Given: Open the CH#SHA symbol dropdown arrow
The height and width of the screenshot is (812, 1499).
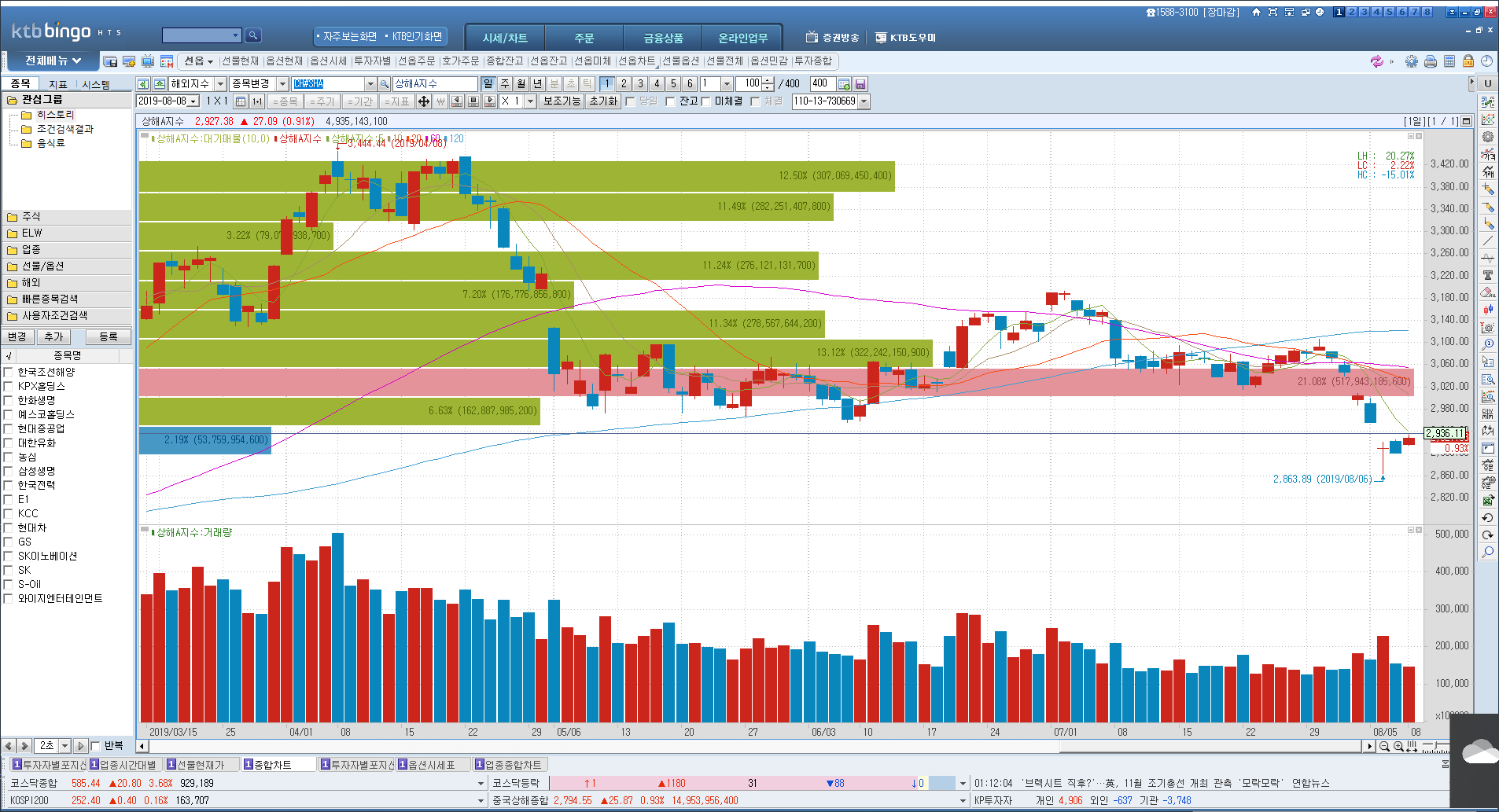Looking at the screenshot, I should click(x=370, y=83).
